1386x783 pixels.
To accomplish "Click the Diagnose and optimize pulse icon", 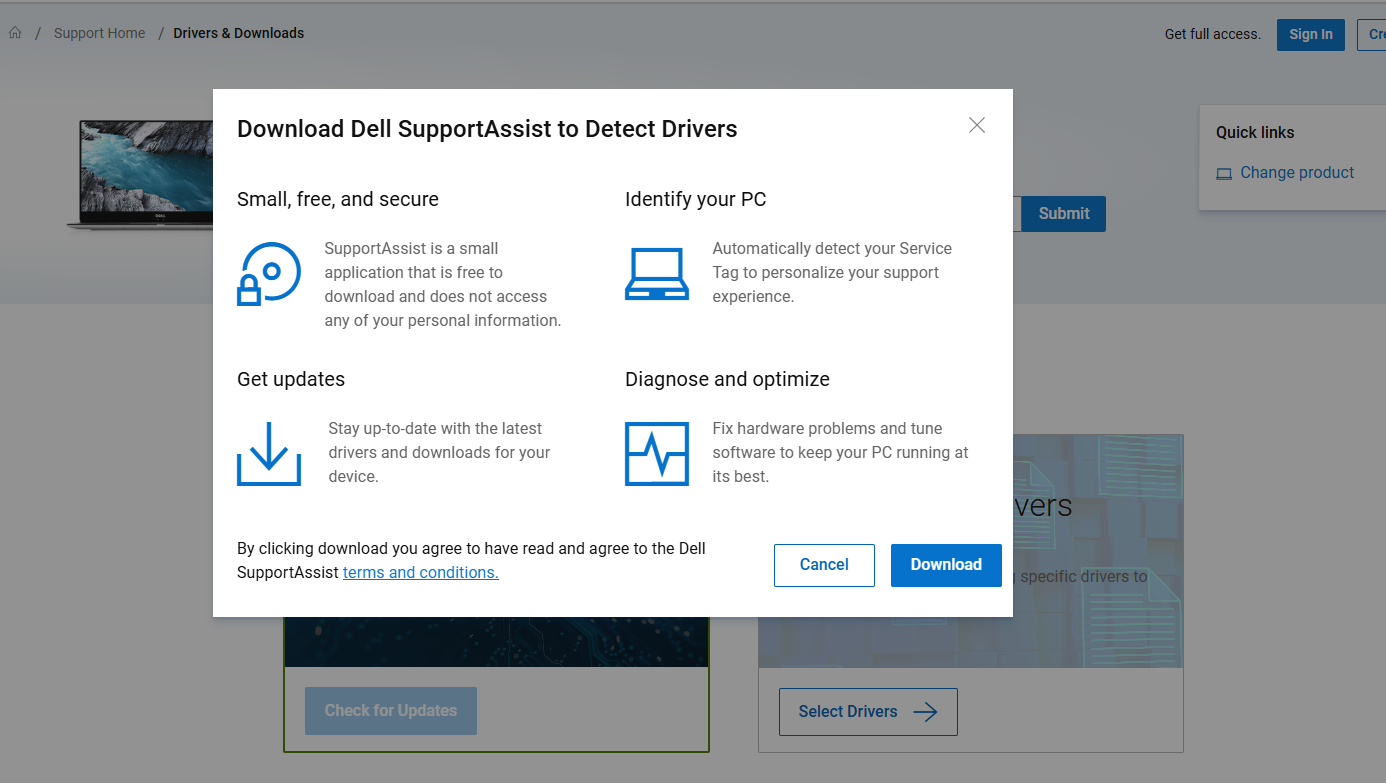I will (x=657, y=454).
